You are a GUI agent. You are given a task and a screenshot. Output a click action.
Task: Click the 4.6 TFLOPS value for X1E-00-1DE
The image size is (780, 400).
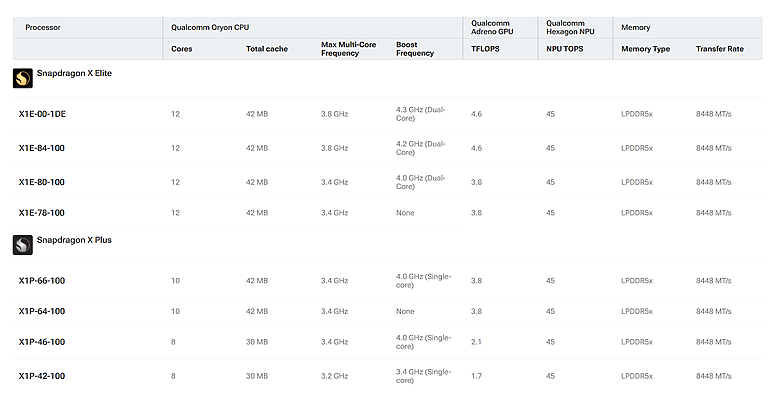pos(477,114)
